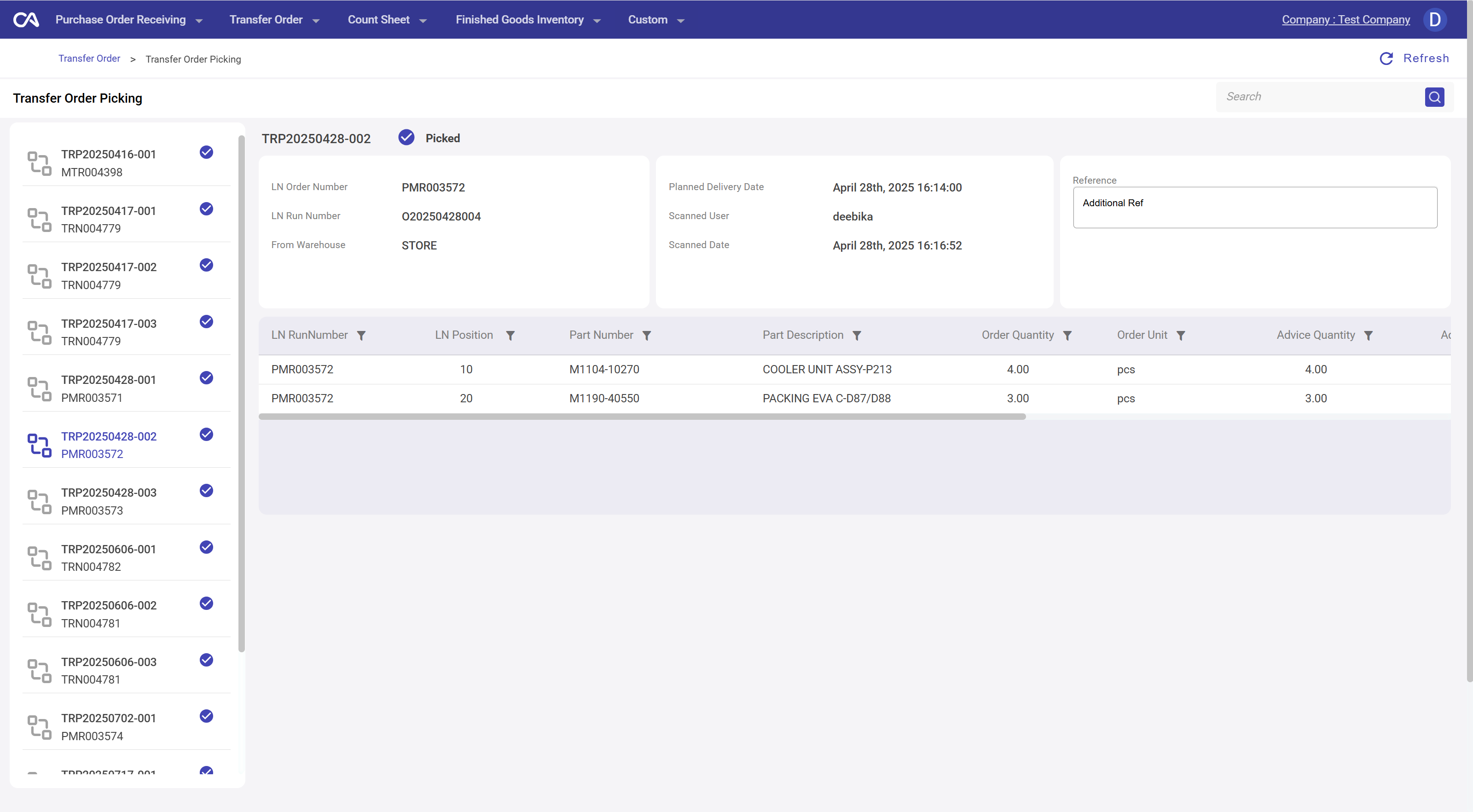Click Scanned User value deebika
Screen dimensions: 1473x812
852,217
